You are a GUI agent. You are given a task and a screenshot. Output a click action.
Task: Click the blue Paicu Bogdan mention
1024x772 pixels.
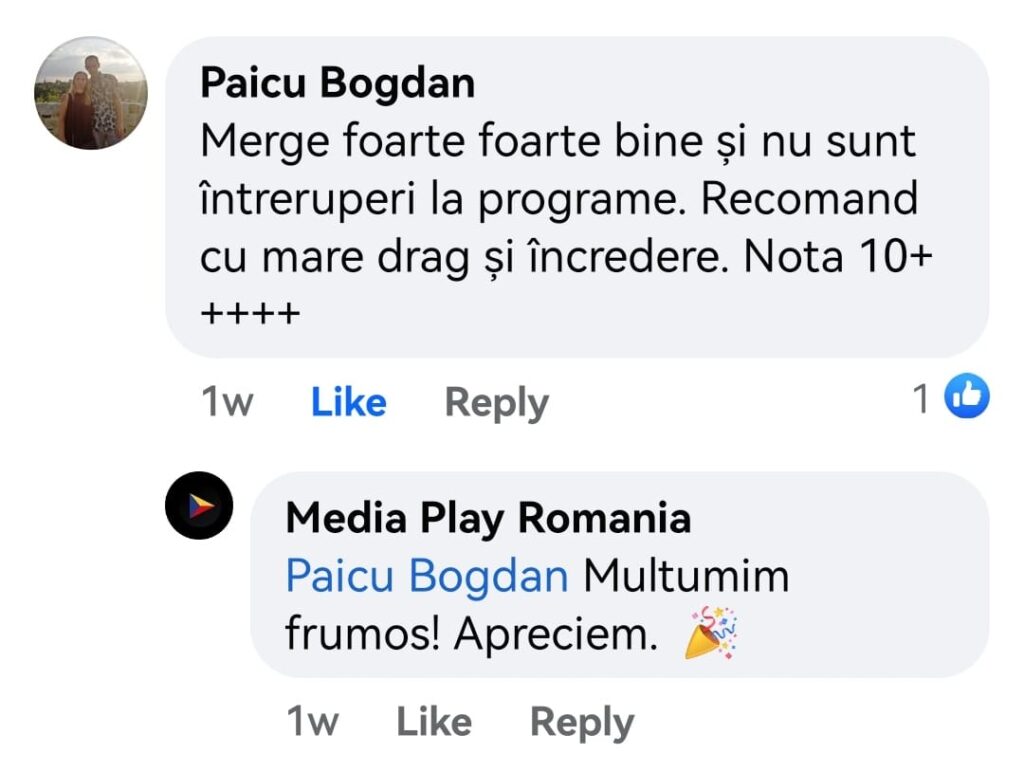pos(427,577)
